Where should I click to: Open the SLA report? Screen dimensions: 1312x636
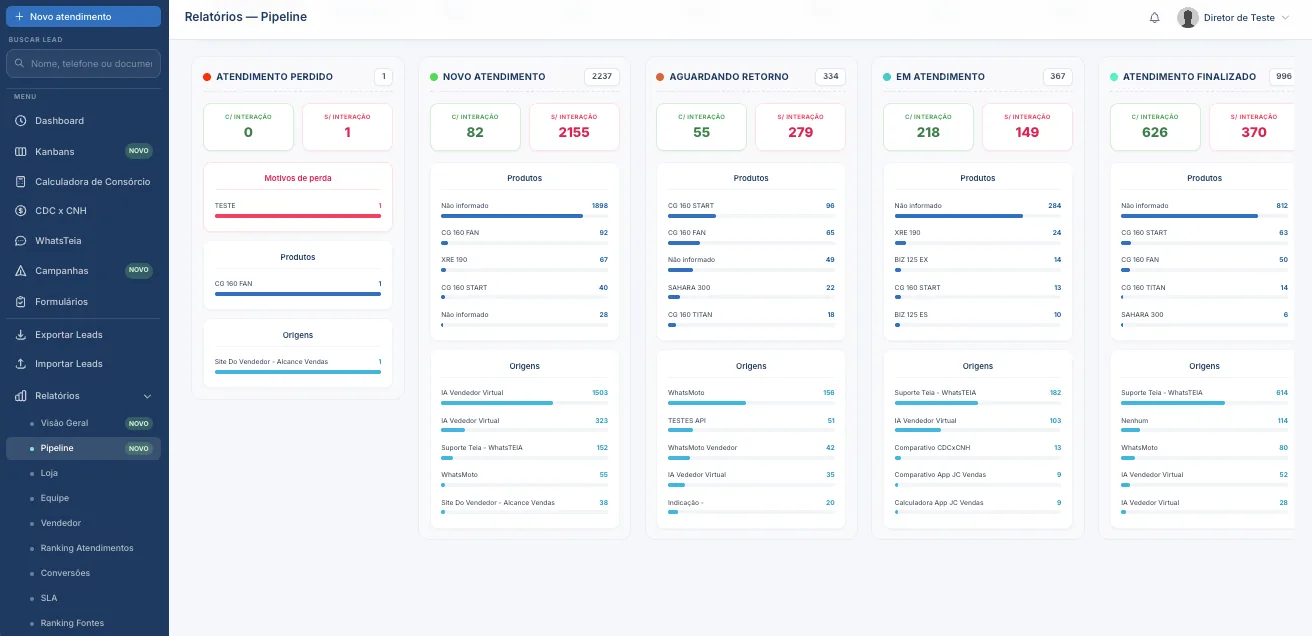tap(83, 598)
